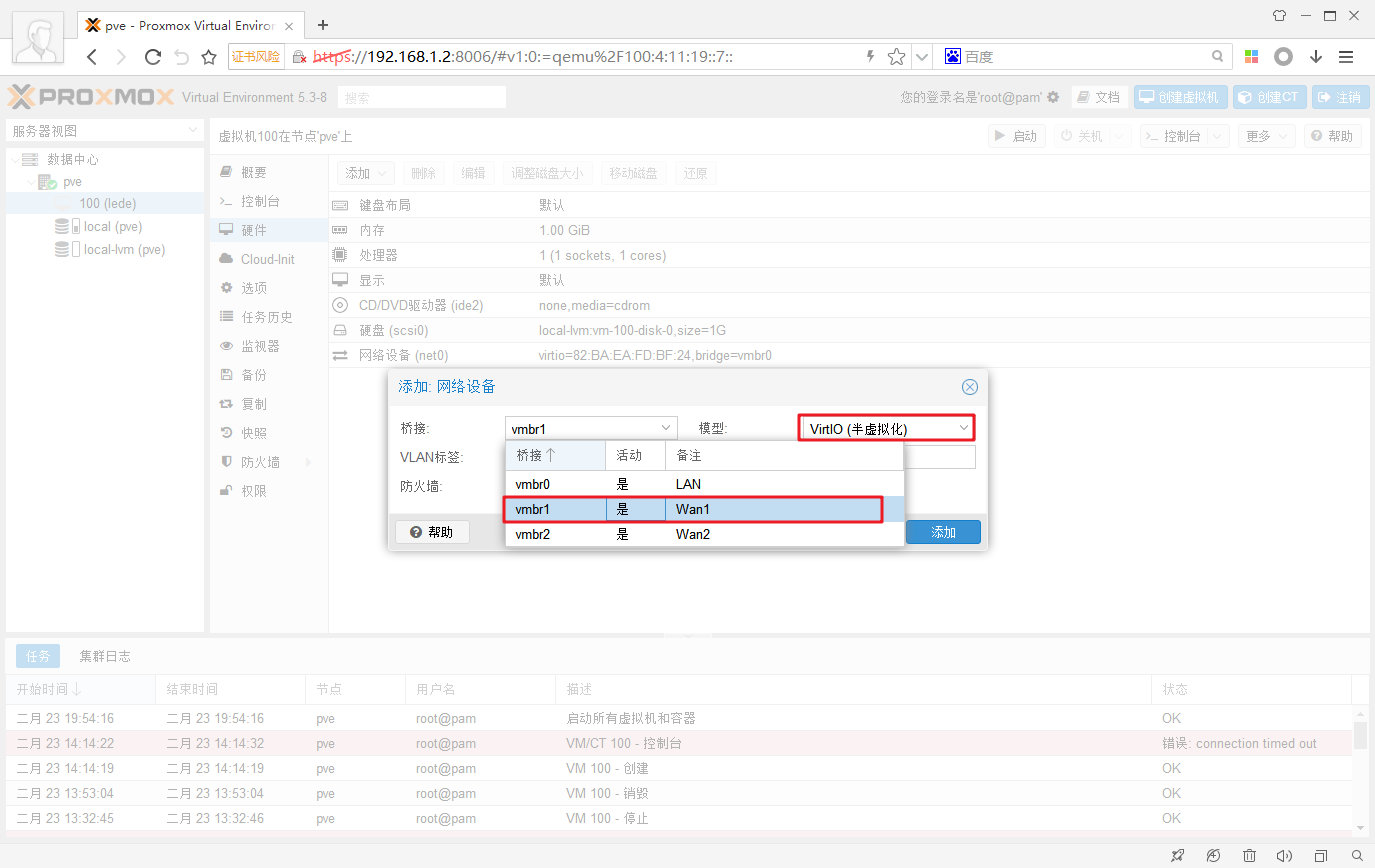
Task: Reload the page with refresh icon
Action: coord(152,57)
